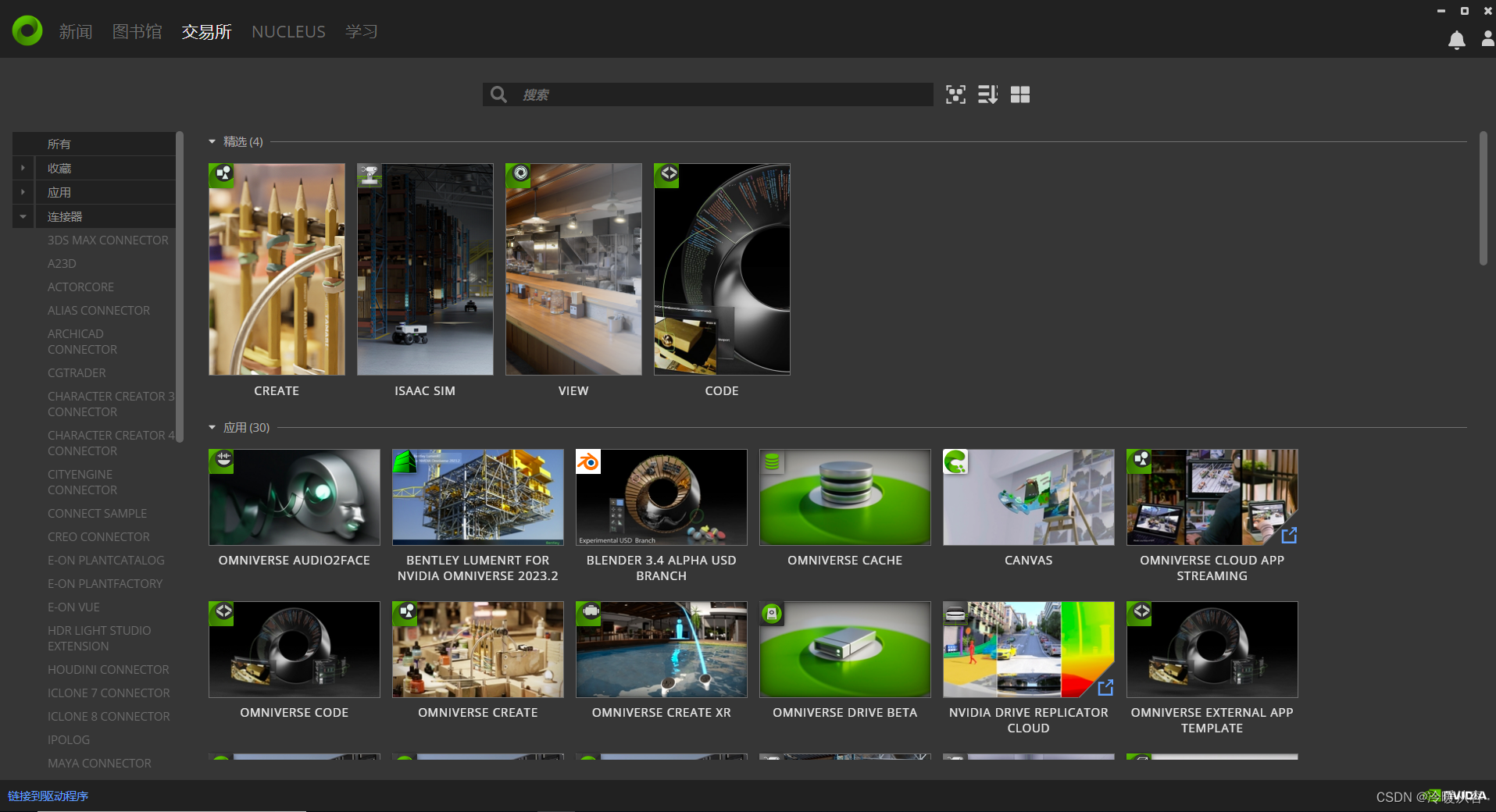Click the 链接到驱动程序 link

48,796
